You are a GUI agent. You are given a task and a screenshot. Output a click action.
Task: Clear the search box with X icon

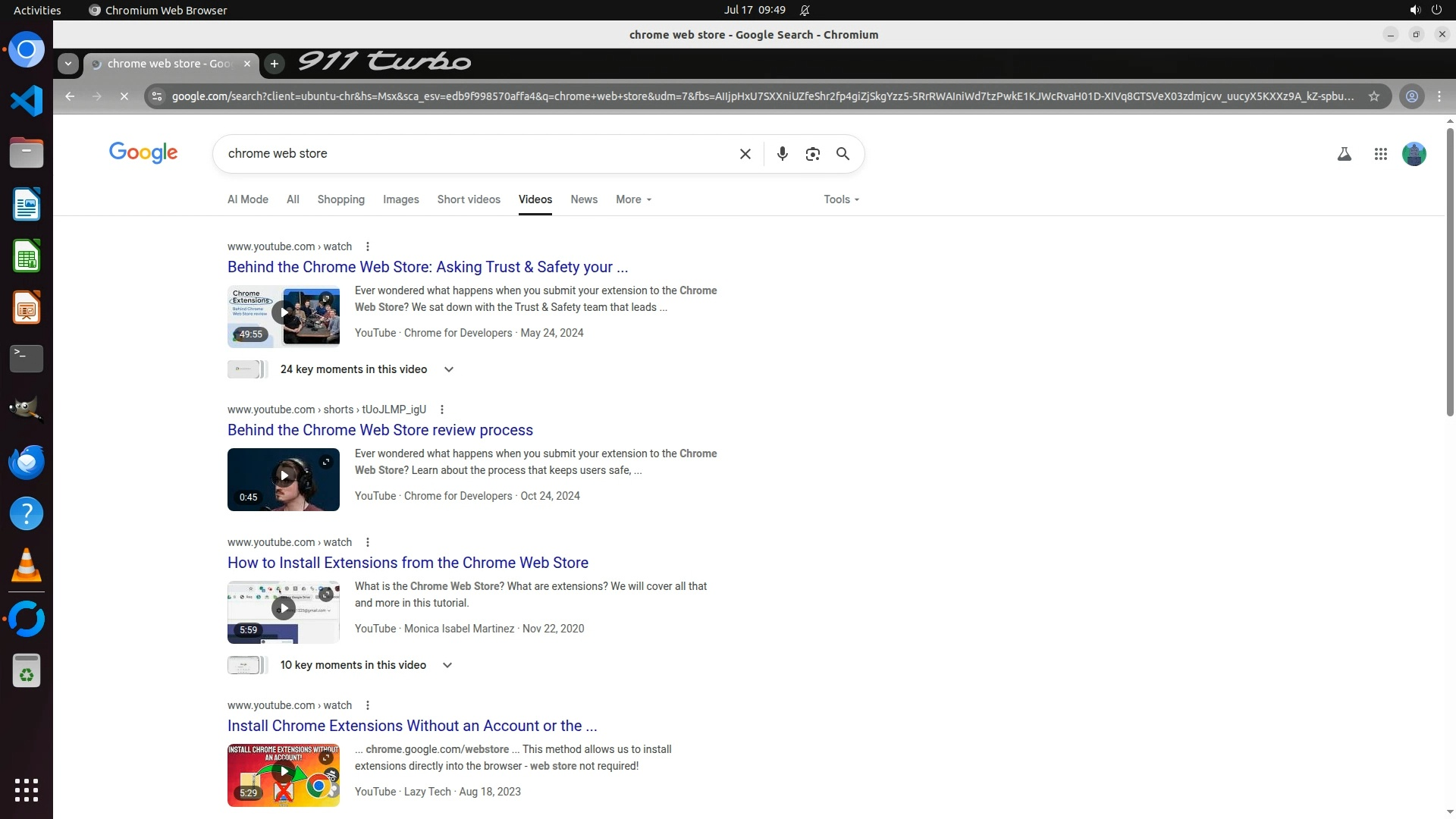point(745,154)
